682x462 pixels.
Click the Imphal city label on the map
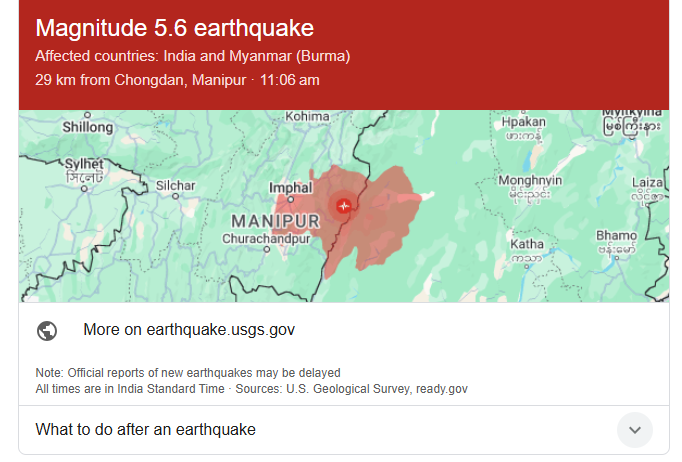(x=290, y=187)
